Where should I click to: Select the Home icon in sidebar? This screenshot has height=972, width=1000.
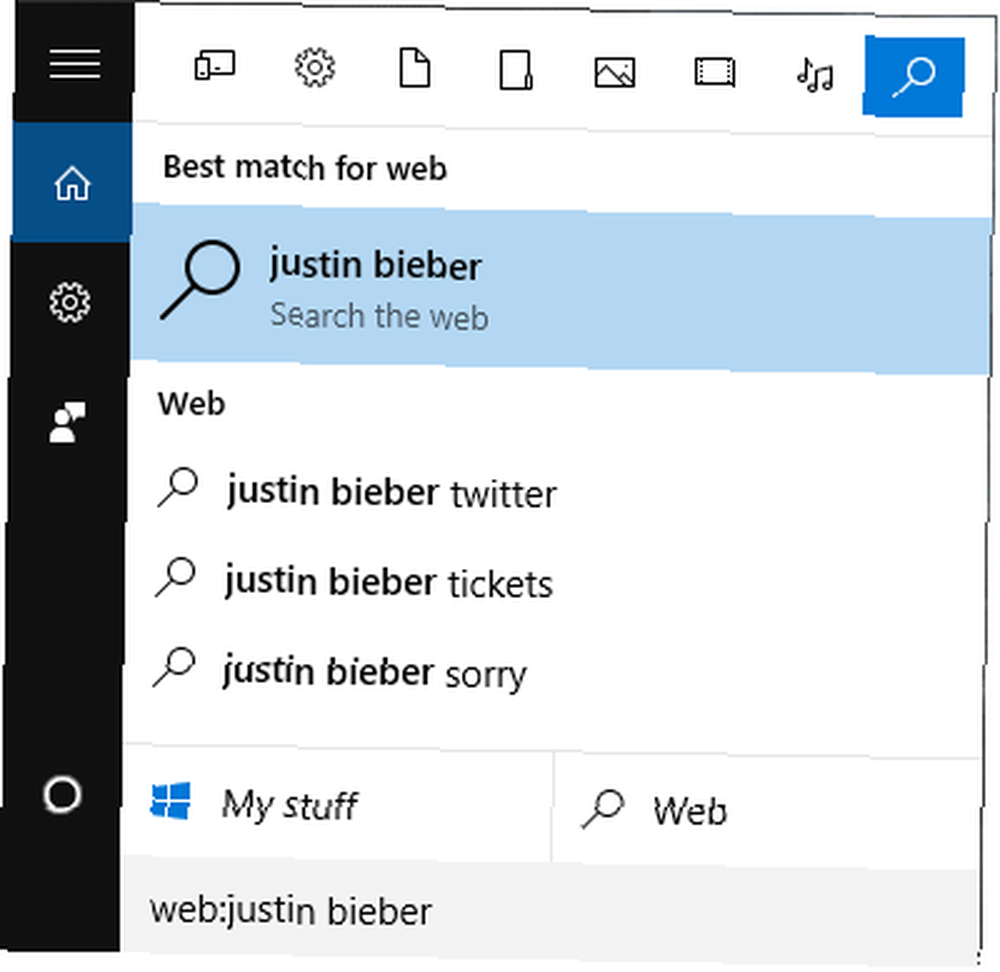tap(72, 183)
